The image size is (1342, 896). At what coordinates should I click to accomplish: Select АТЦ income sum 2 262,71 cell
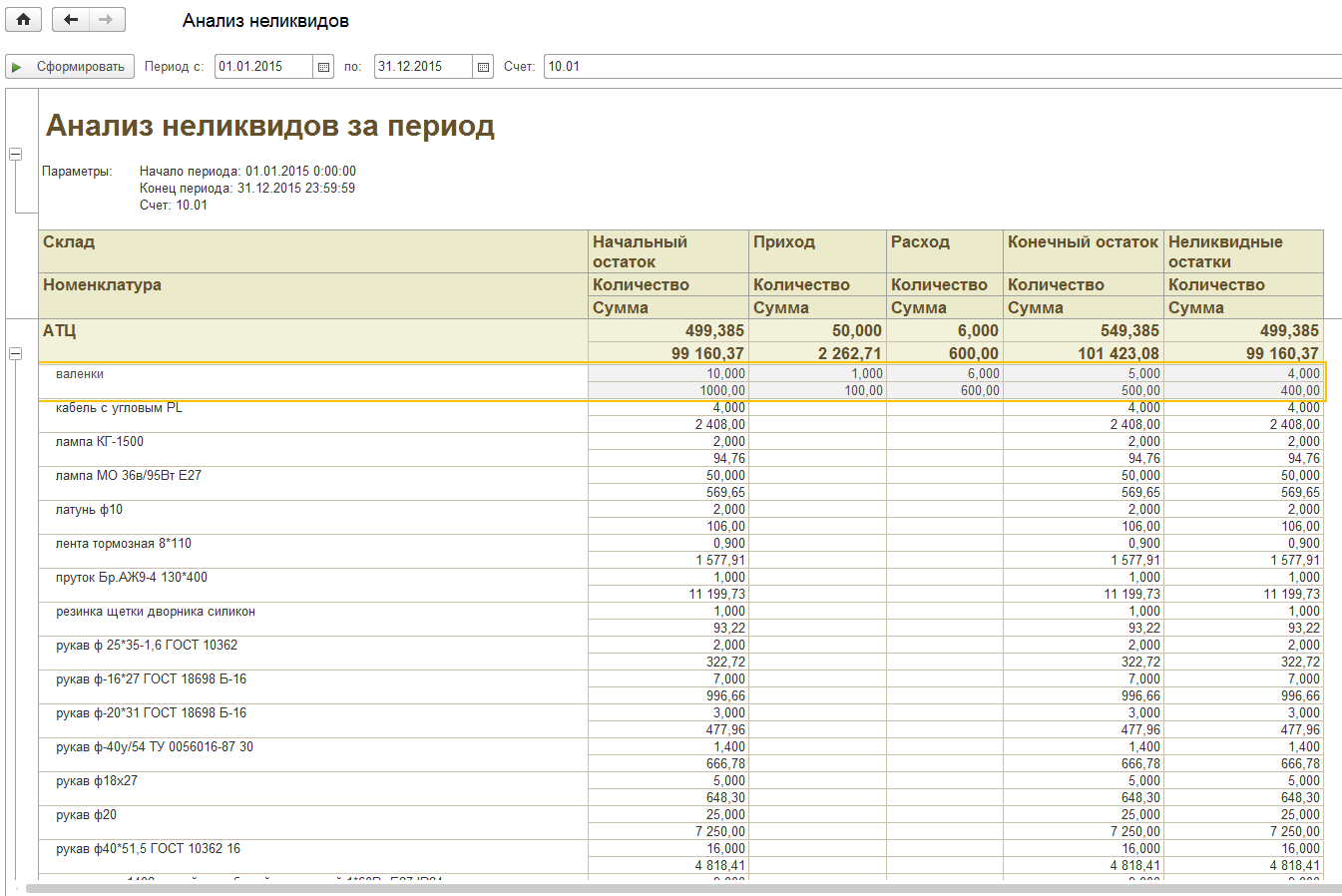point(818,353)
